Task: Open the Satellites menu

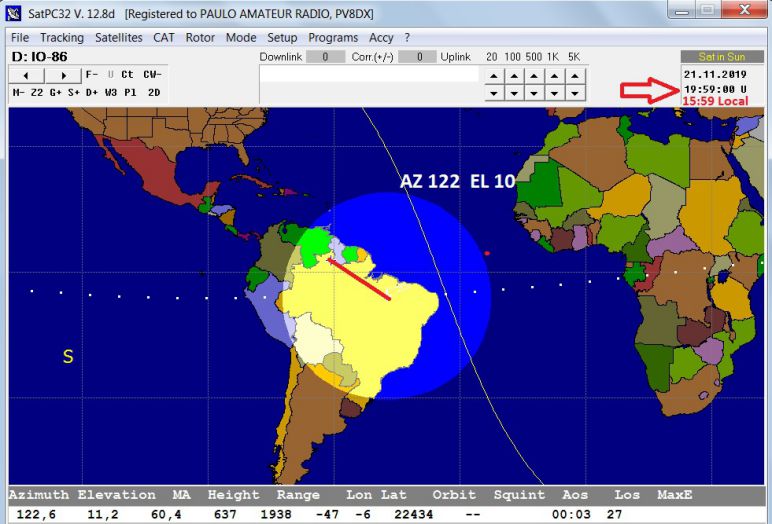Action: [119, 37]
